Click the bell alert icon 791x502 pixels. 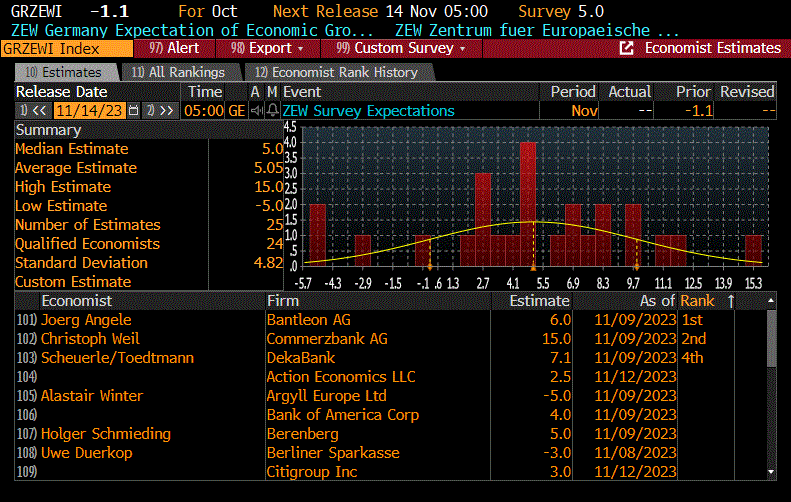[272, 110]
